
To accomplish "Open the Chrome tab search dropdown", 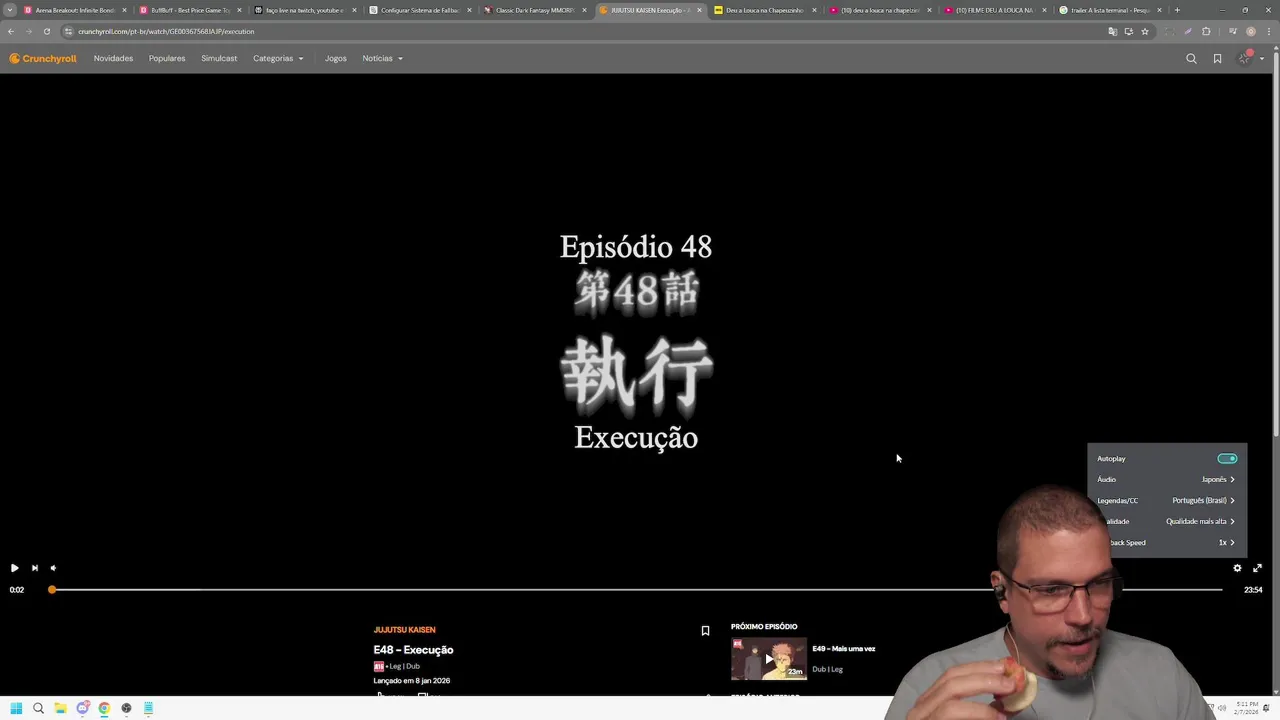I will (10, 10).
